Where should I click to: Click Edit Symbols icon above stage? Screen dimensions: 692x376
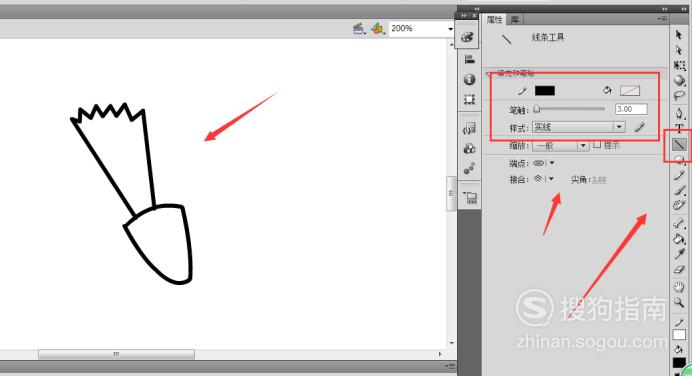click(377, 29)
